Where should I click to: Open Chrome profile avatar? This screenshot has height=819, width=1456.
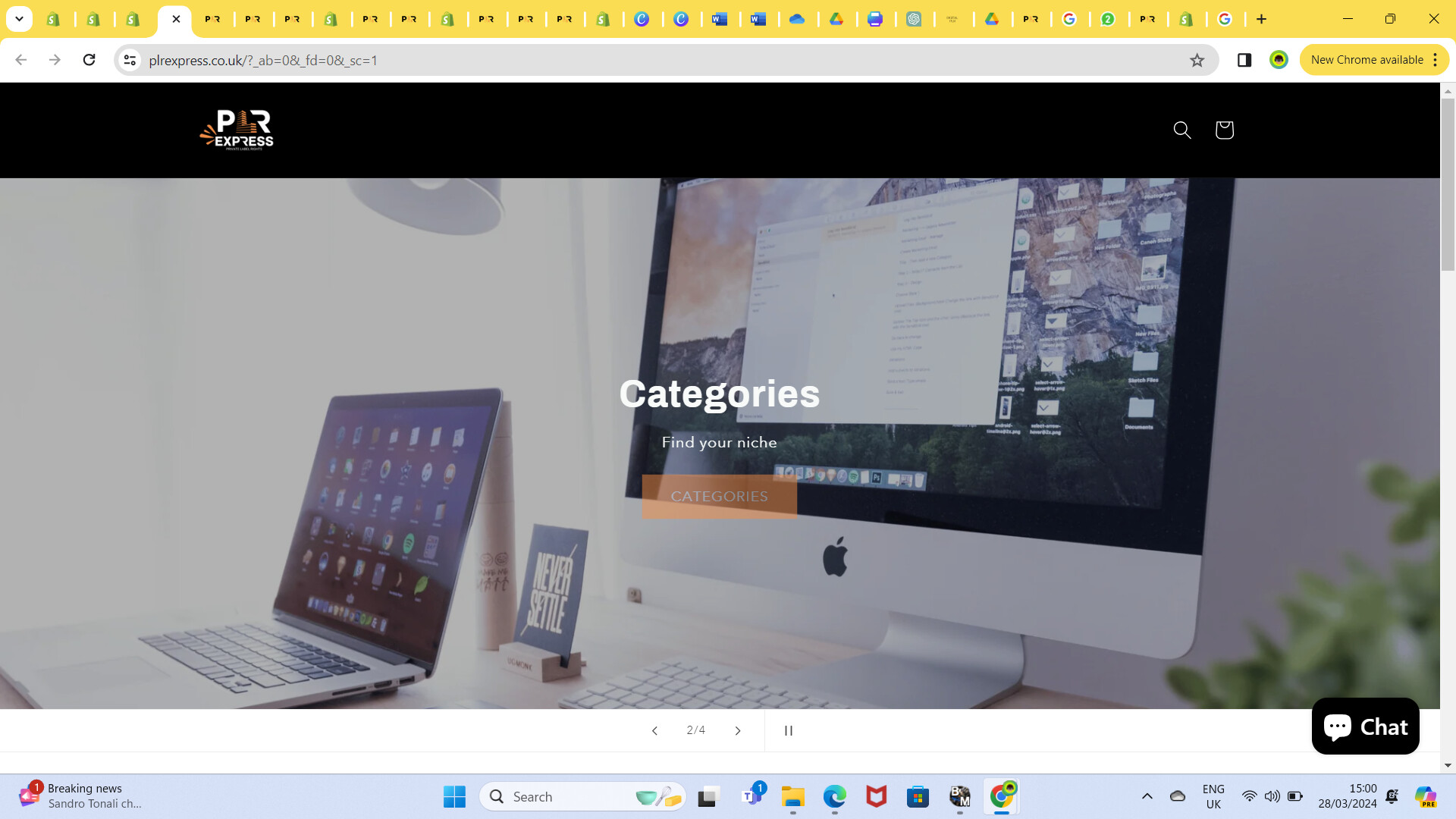[x=1279, y=60]
